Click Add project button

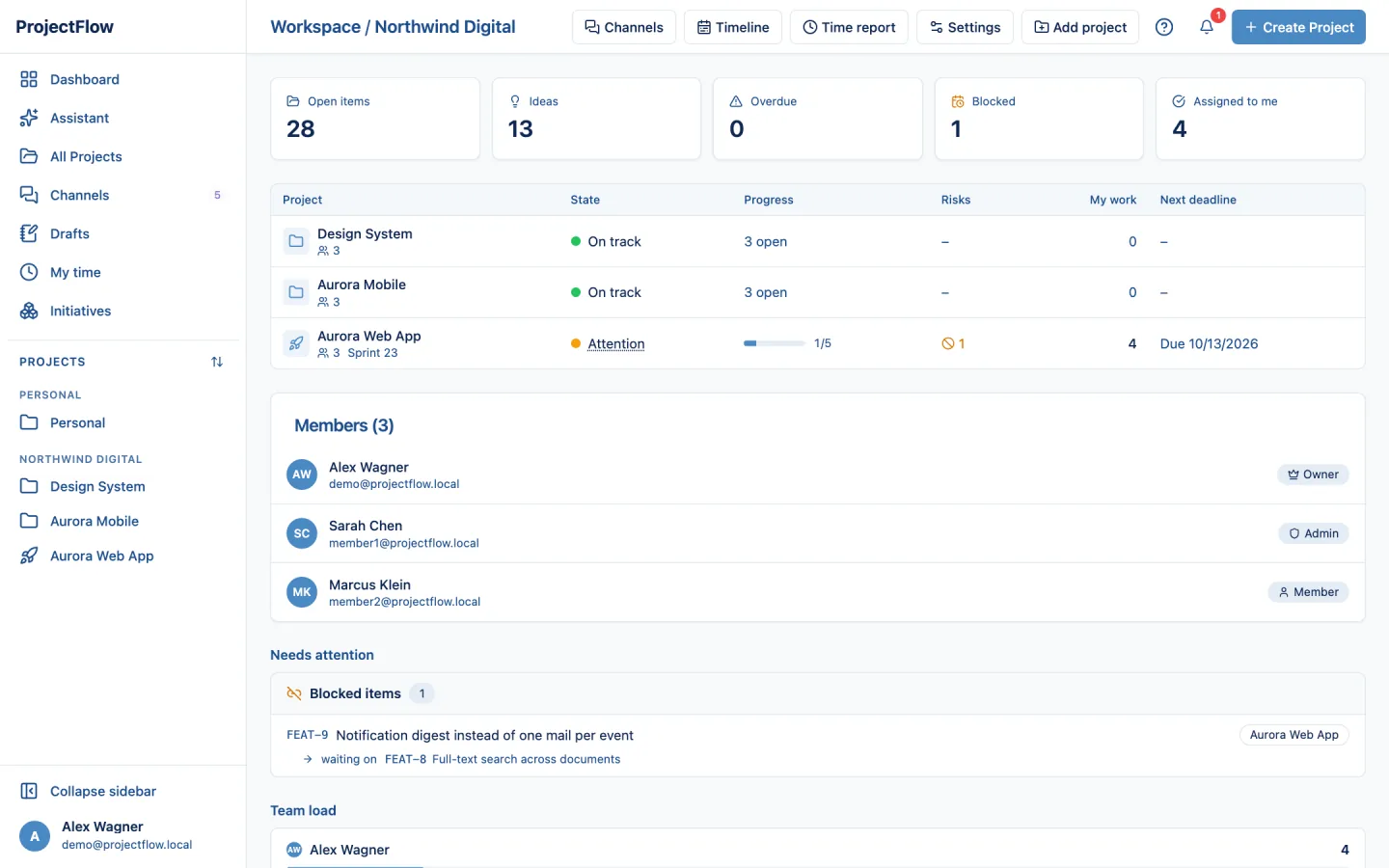click(x=1080, y=27)
